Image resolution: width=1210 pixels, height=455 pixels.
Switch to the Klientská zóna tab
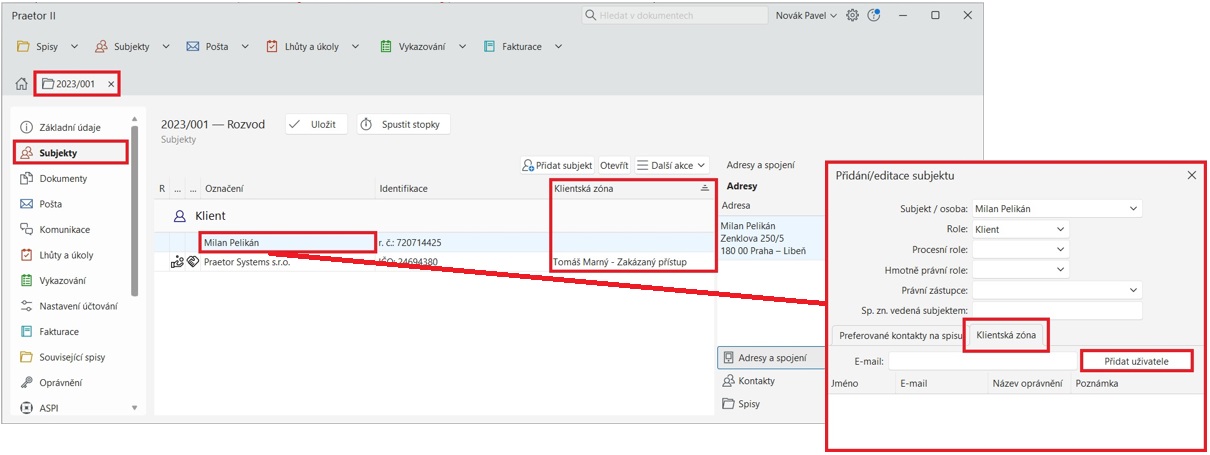point(1005,337)
